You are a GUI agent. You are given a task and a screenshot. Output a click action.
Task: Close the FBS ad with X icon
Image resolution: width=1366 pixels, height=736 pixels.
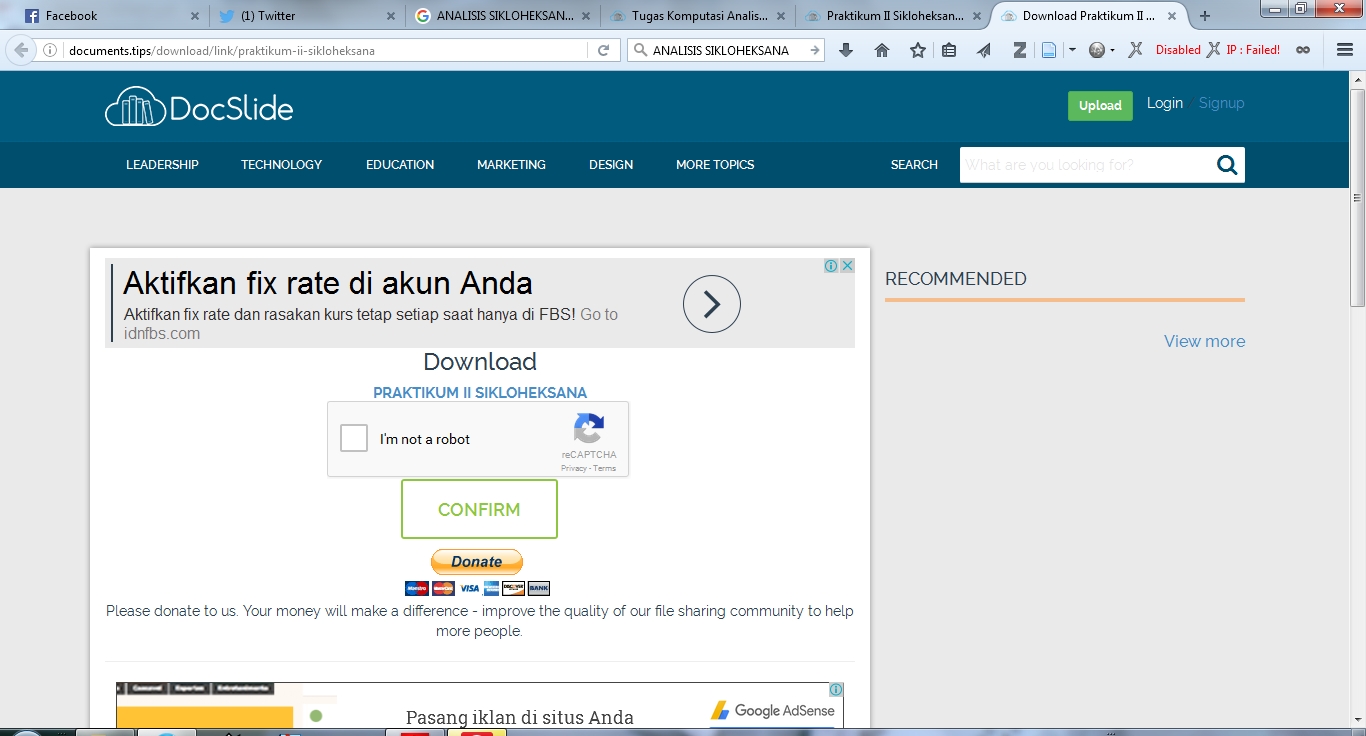[x=847, y=266]
